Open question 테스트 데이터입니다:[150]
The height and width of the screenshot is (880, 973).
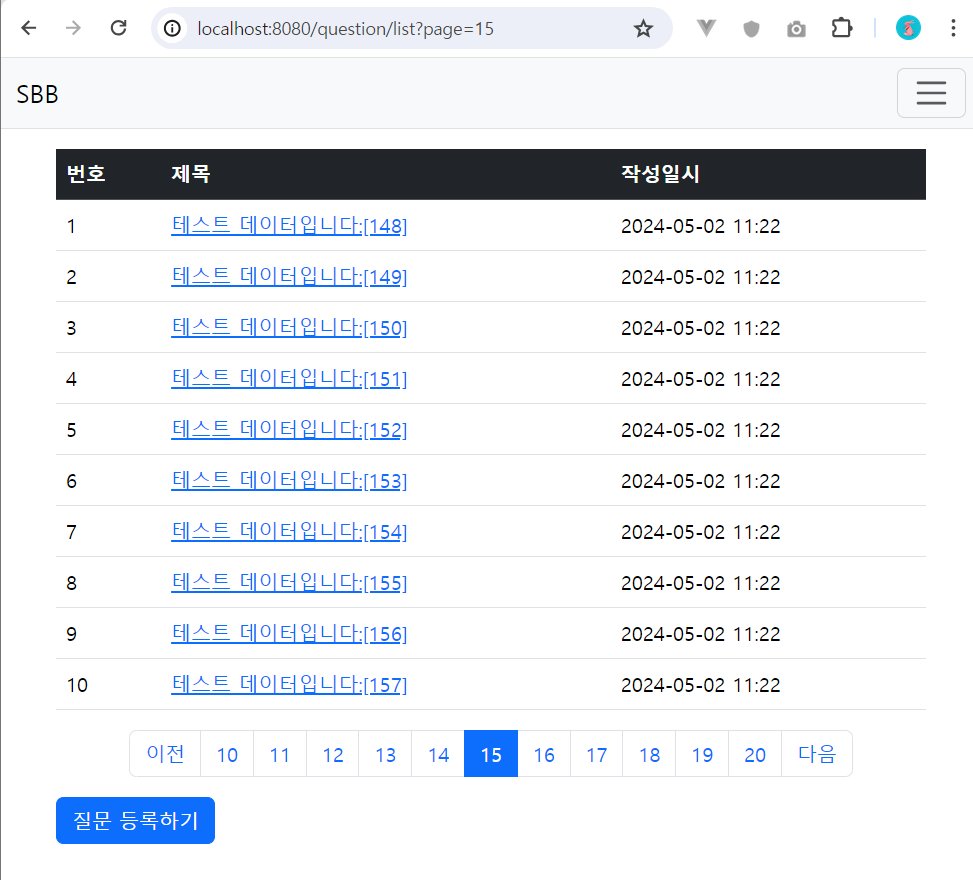[x=289, y=327]
